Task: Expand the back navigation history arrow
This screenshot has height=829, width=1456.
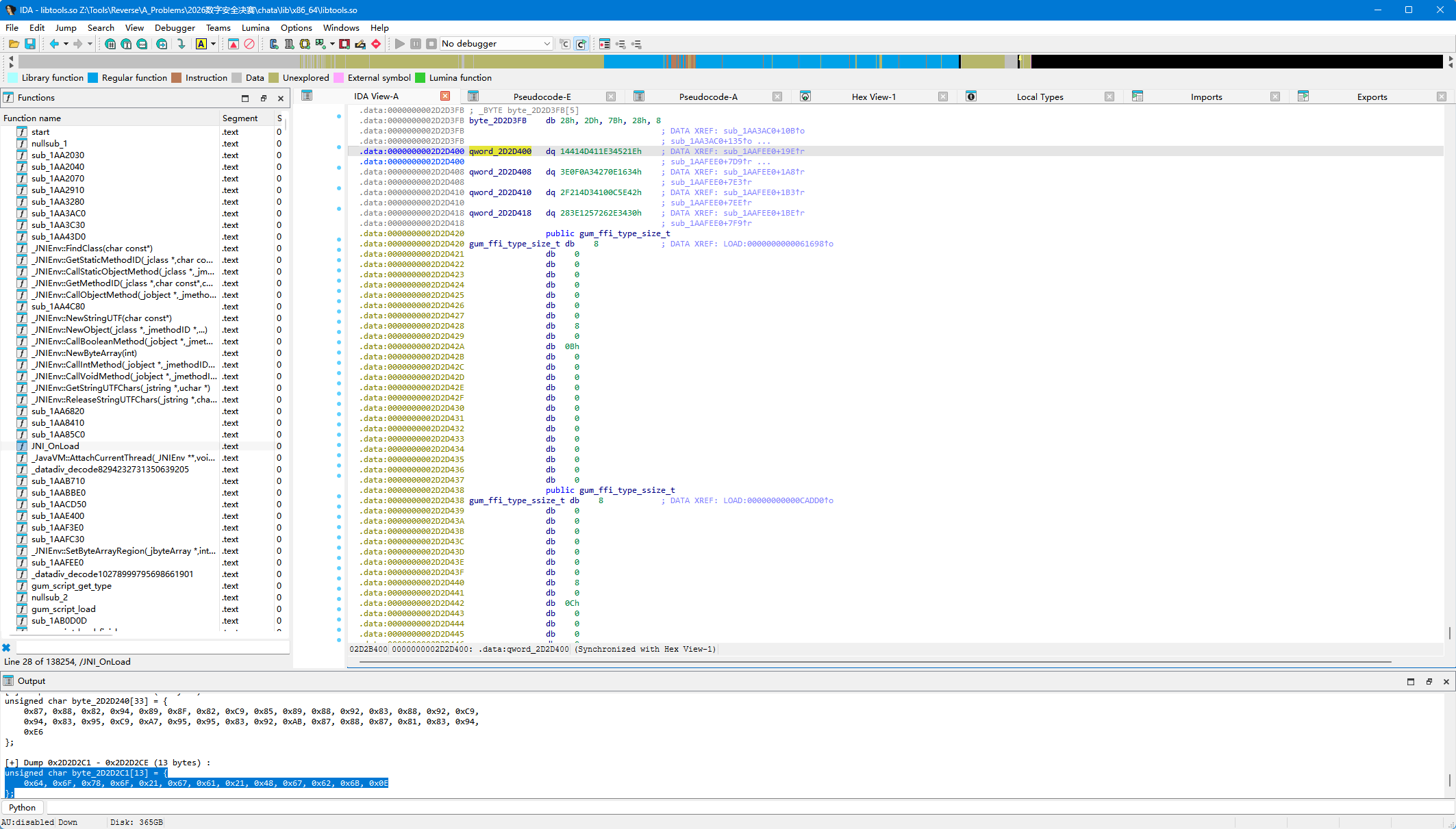Action: (x=66, y=44)
